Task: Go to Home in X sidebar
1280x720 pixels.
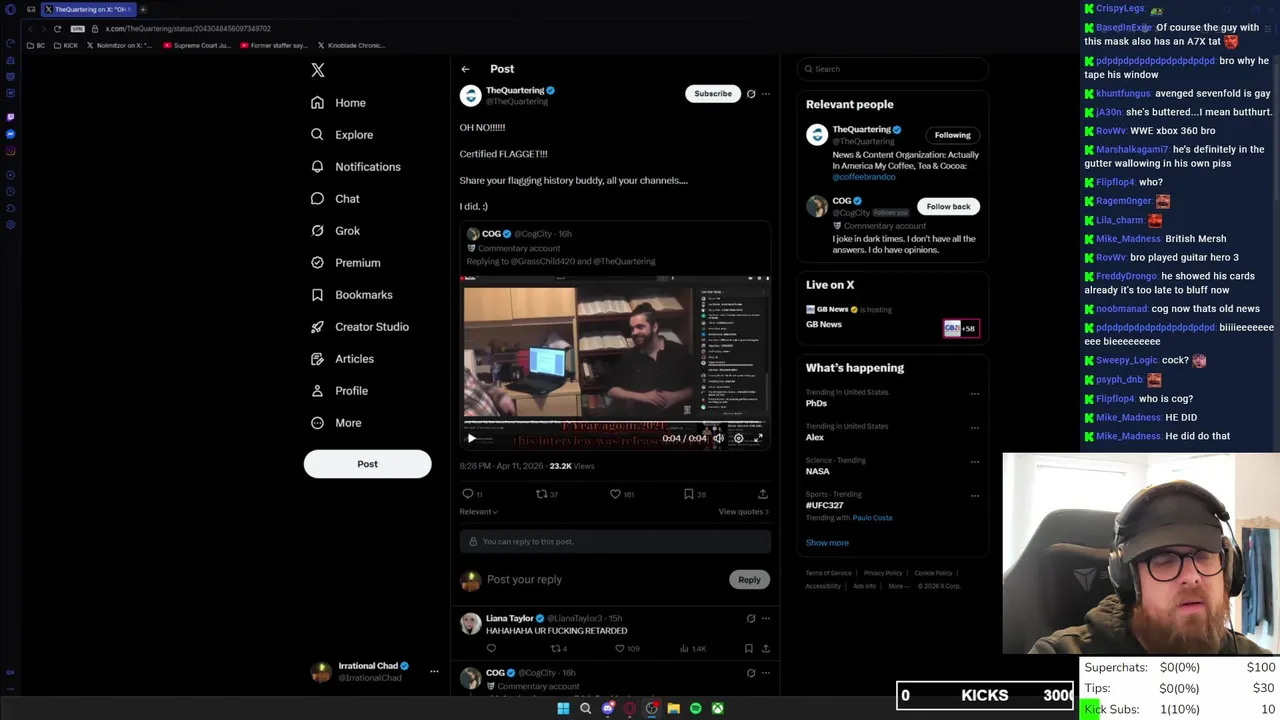Action: tap(338, 103)
